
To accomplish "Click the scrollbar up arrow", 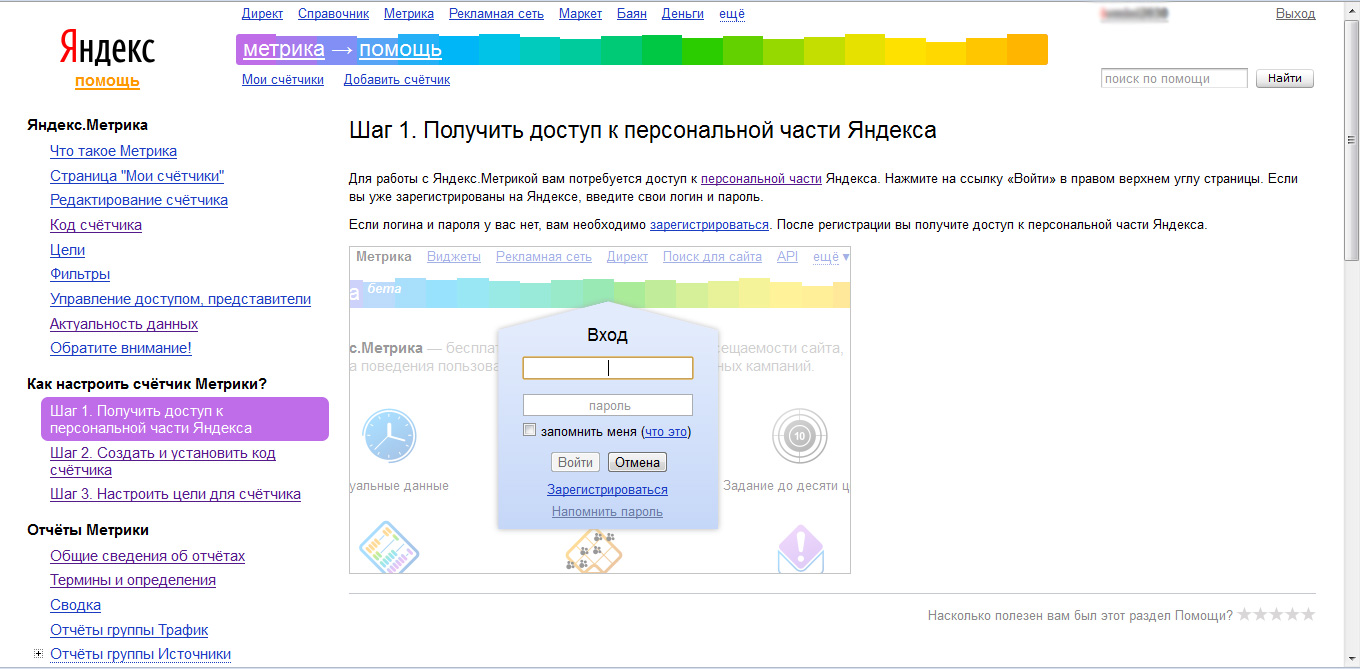I will [x=1350, y=11].
